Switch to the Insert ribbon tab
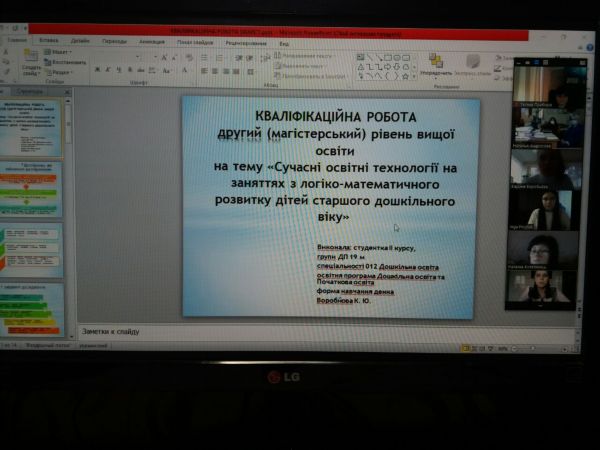The width and height of the screenshot is (600, 450). [48, 42]
